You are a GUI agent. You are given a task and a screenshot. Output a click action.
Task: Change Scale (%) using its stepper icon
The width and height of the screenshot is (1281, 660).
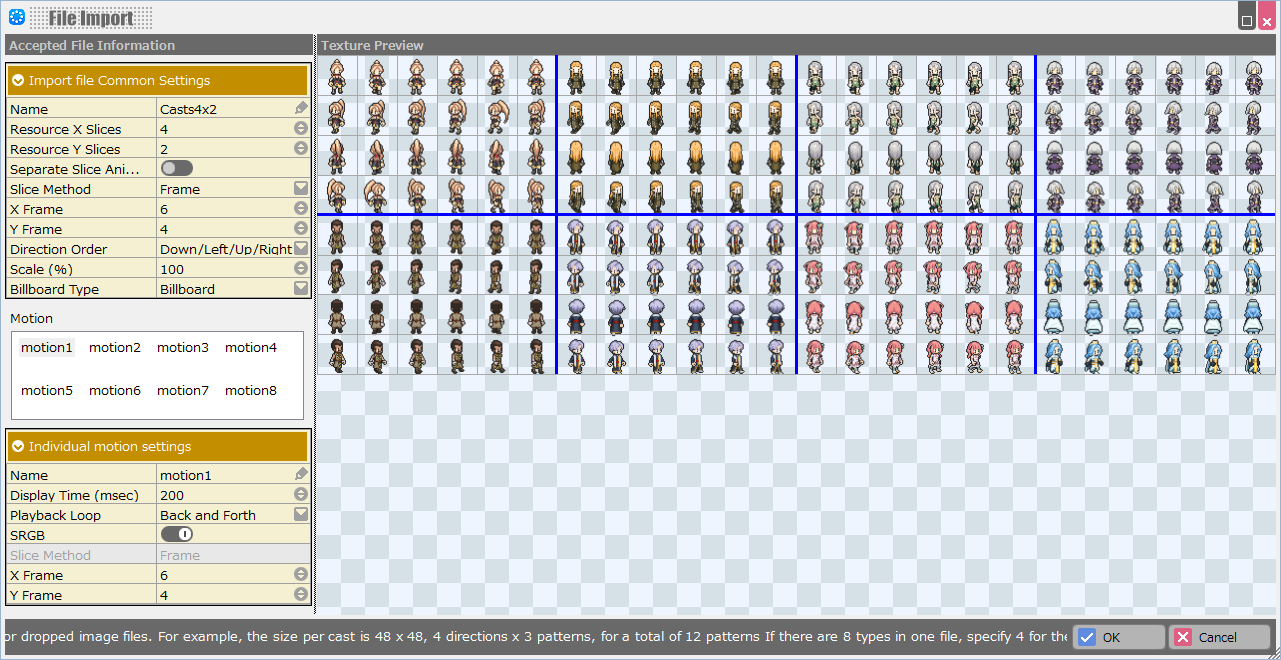pyautogui.click(x=301, y=268)
